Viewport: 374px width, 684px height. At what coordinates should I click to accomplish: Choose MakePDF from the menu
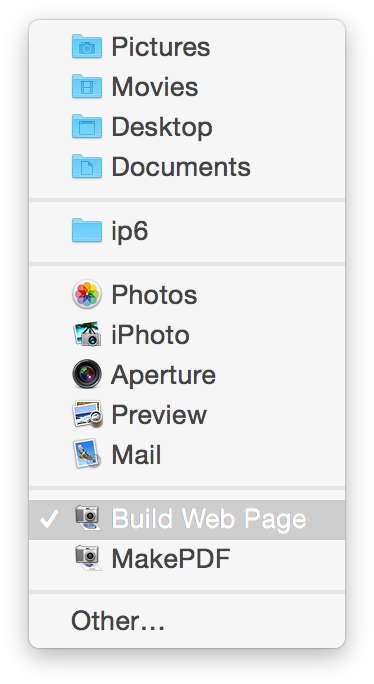[187, 559]
